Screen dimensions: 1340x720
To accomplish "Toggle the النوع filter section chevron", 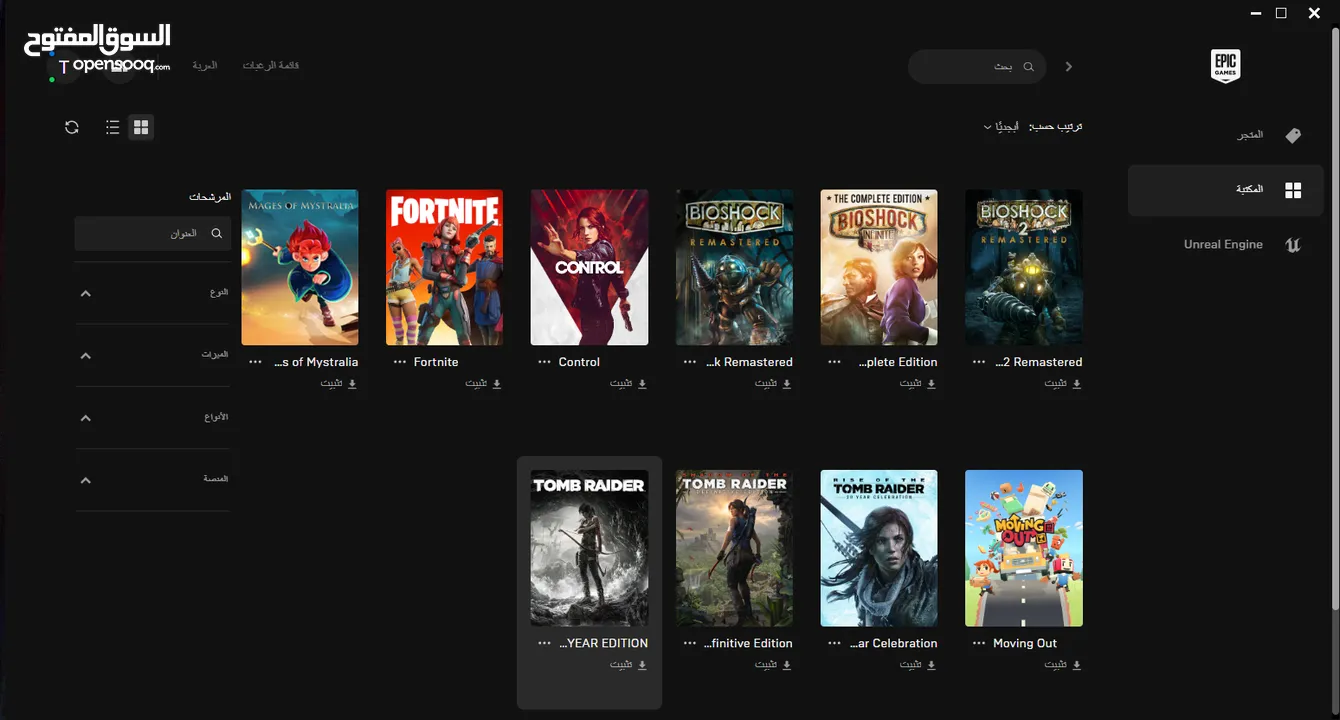I will [85, 293].
